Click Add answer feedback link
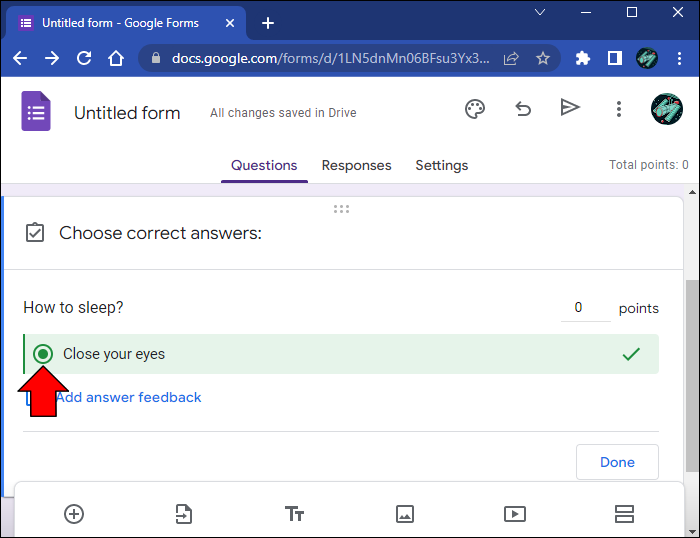 128,397
